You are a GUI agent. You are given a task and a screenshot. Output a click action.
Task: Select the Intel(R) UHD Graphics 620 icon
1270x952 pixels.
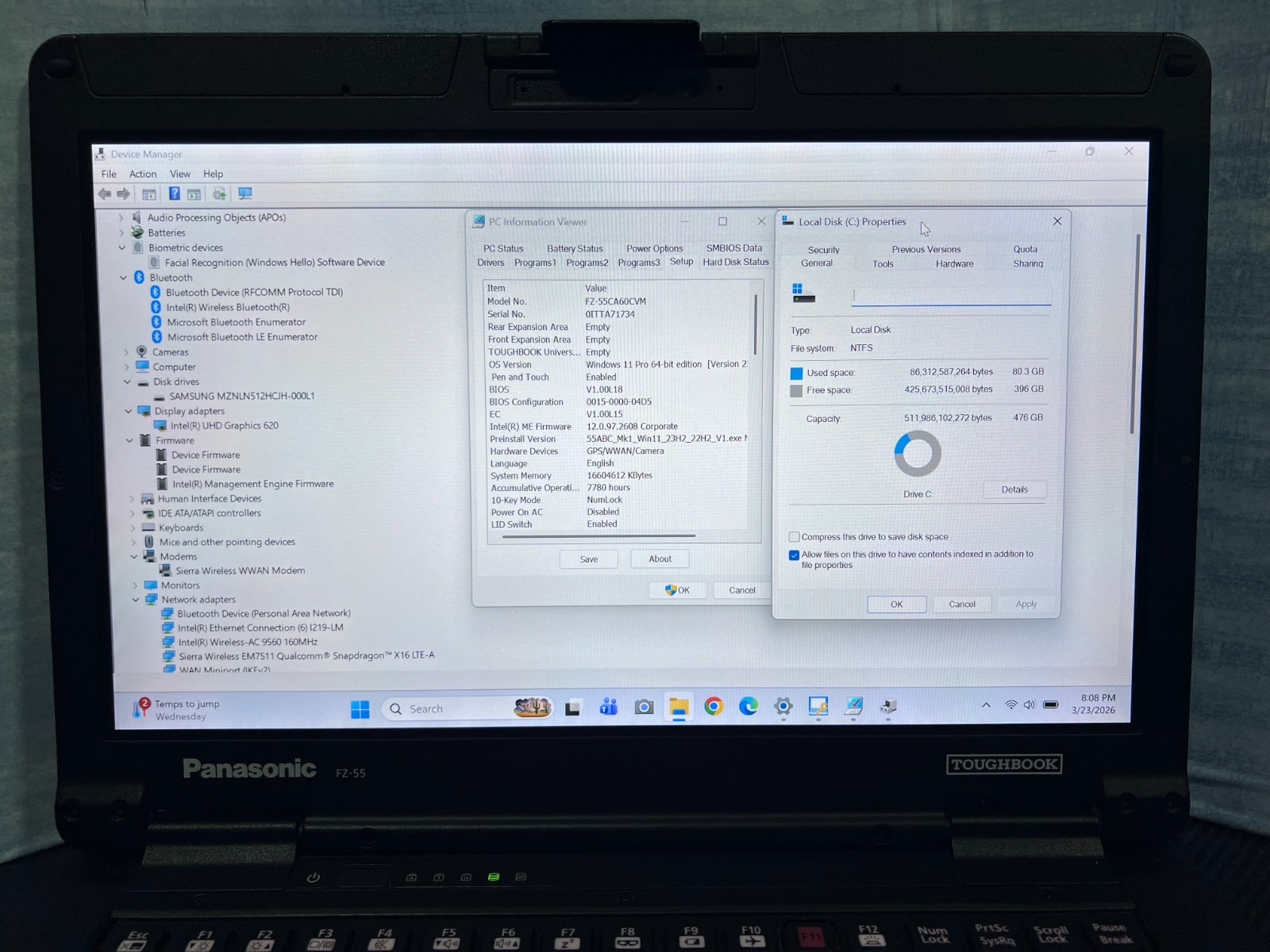[x=160, y=425]
